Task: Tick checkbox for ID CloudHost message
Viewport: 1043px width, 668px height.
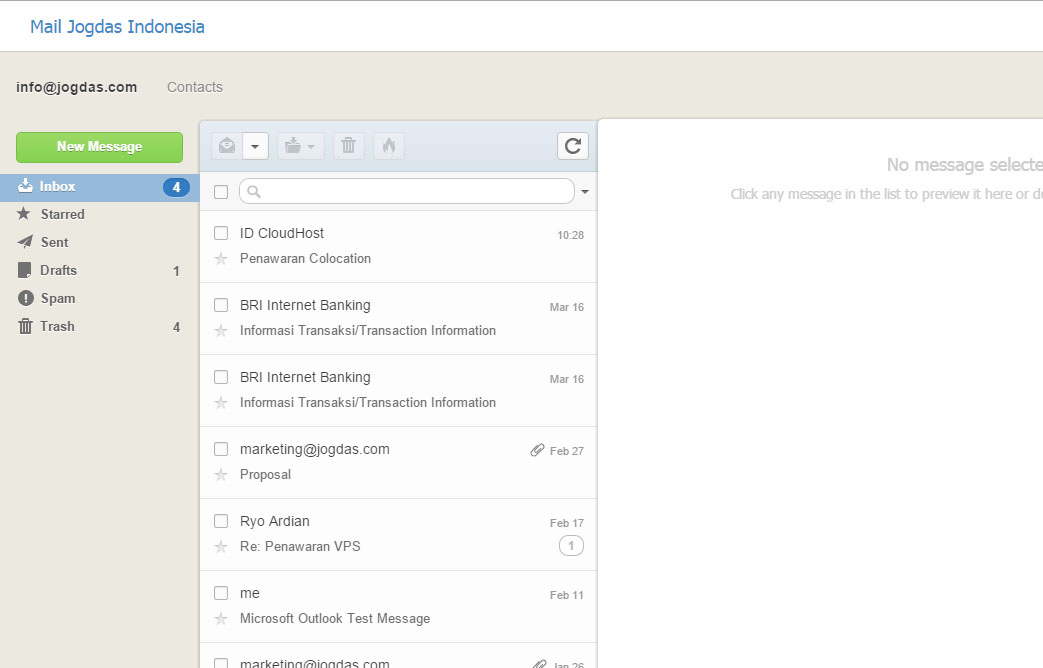Action: [221, 233]
